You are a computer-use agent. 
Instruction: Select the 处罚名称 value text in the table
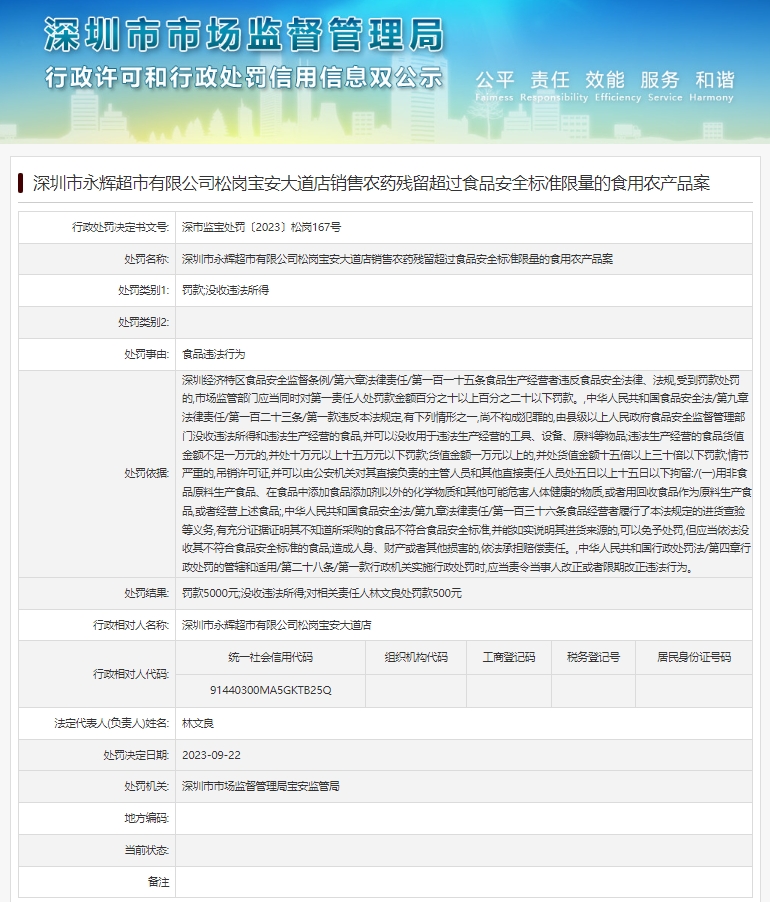[397, 259]
